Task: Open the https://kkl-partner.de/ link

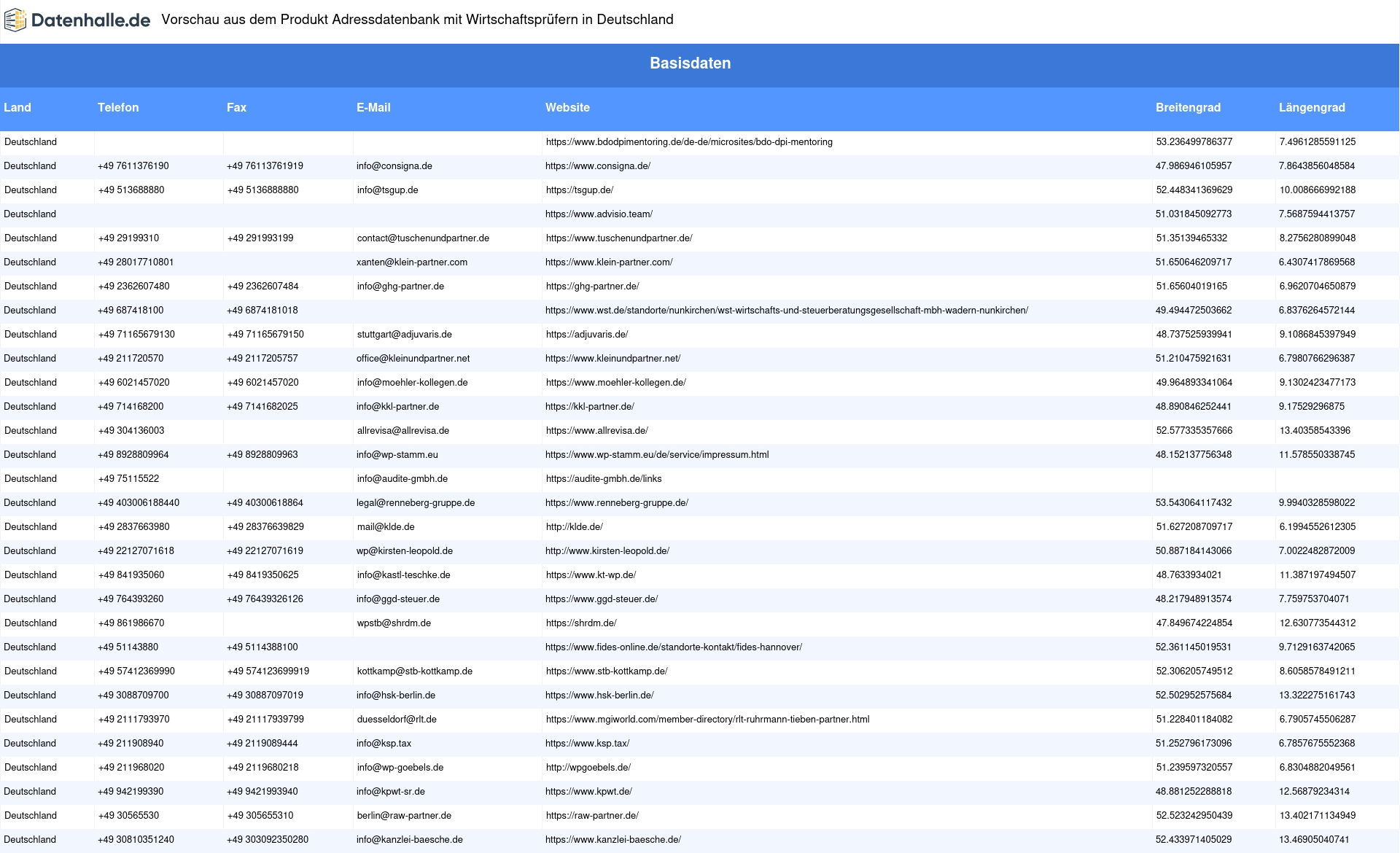Action: [590, 407]
